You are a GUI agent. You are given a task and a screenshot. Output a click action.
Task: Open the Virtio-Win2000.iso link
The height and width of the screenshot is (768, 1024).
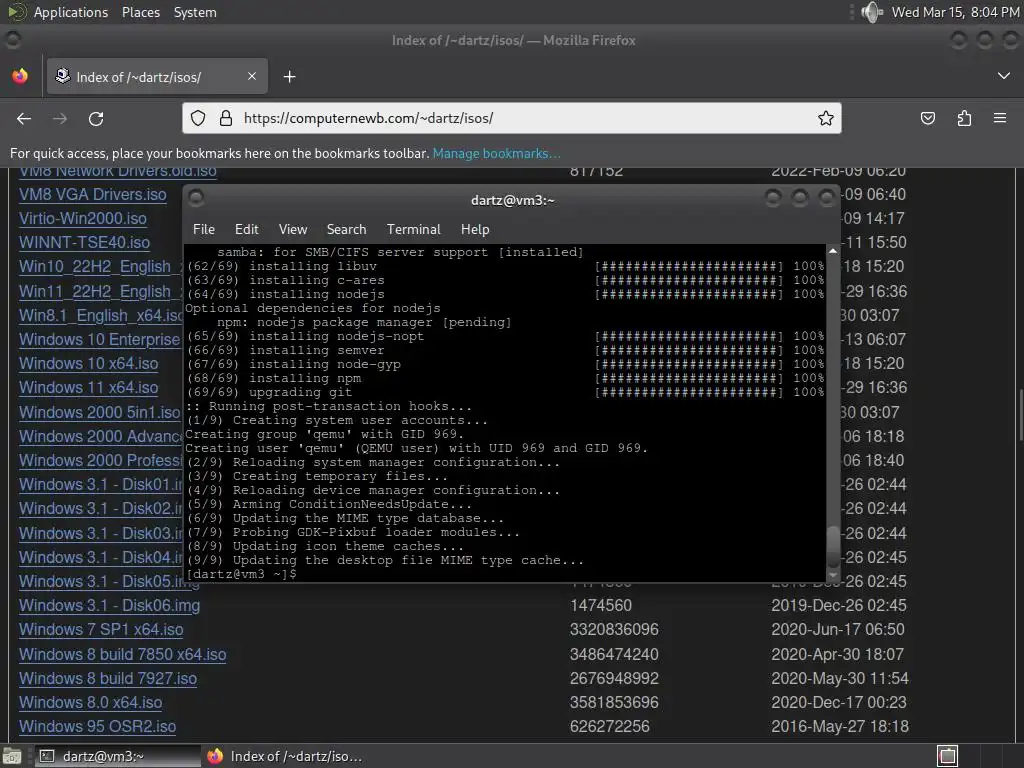point(83,219)
